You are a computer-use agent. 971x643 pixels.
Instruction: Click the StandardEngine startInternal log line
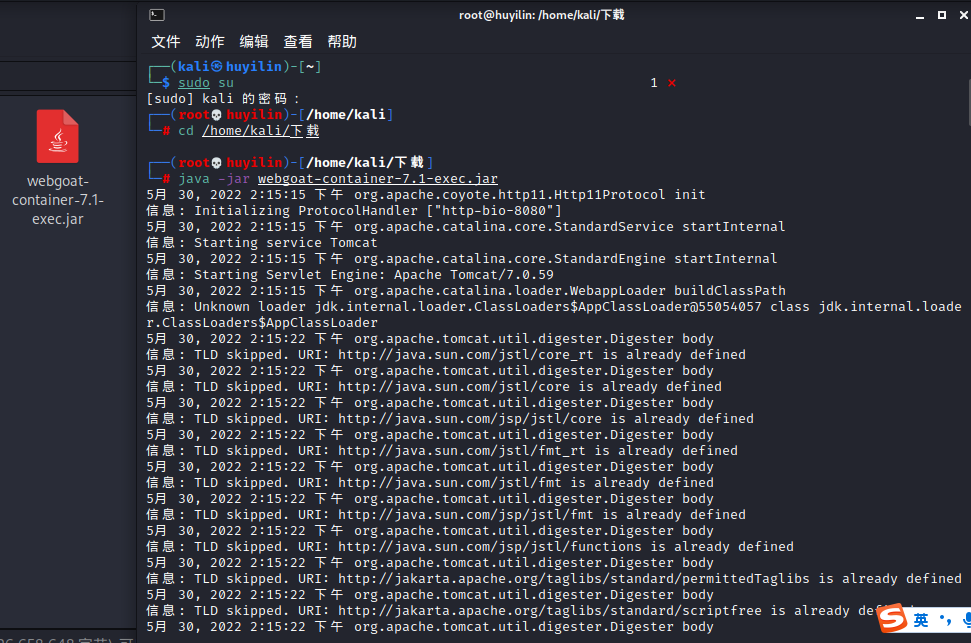click(x=462, y=258)
